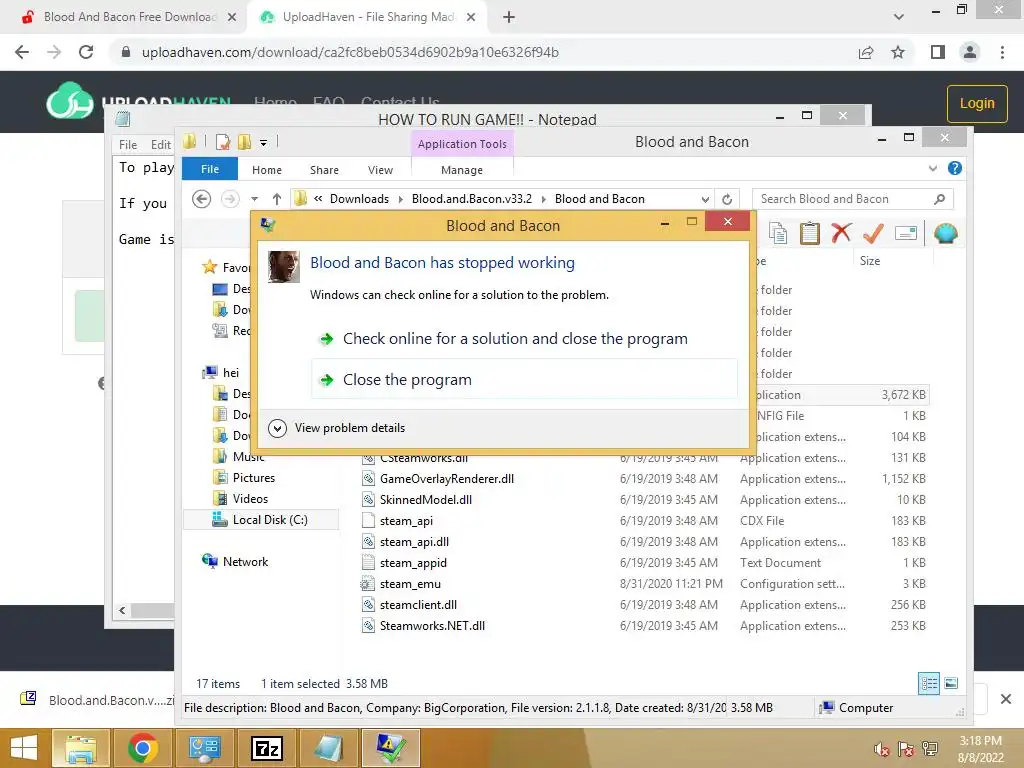Dismiss the Chrome downloads bar
The image size is (1024, 768).
1006,699
